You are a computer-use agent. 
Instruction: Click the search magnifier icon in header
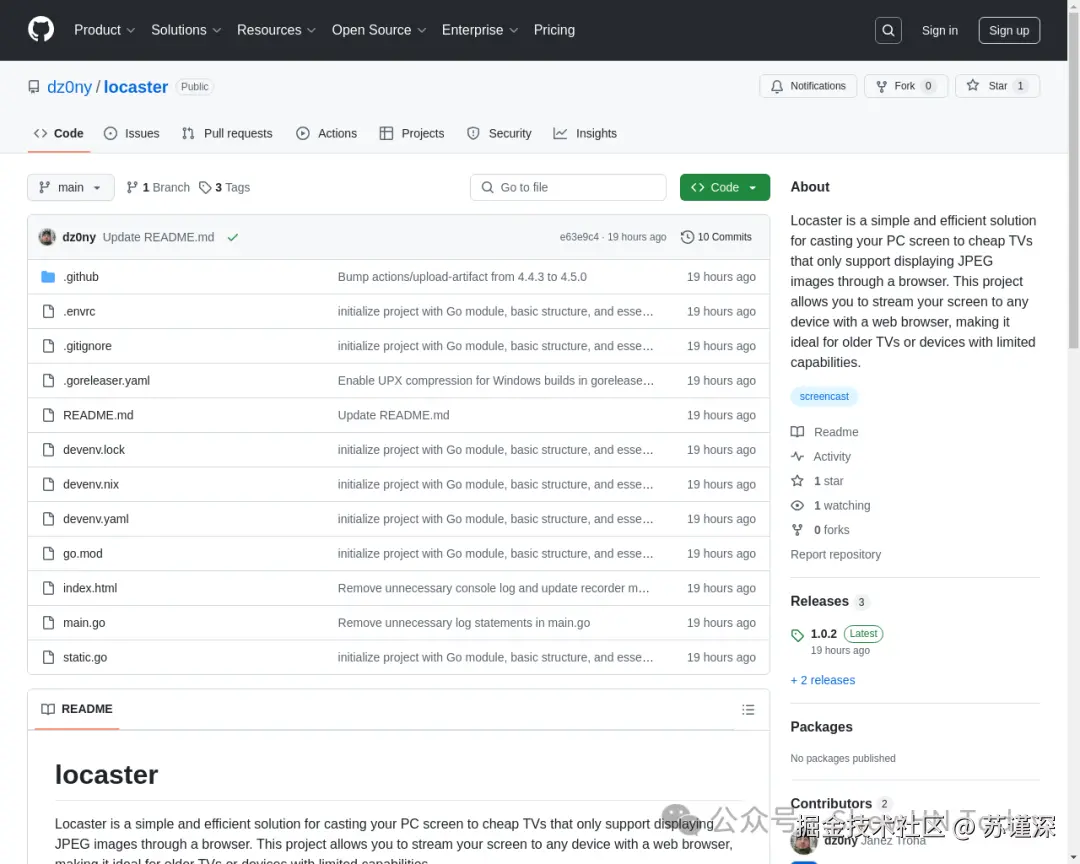tap(888, 30)
